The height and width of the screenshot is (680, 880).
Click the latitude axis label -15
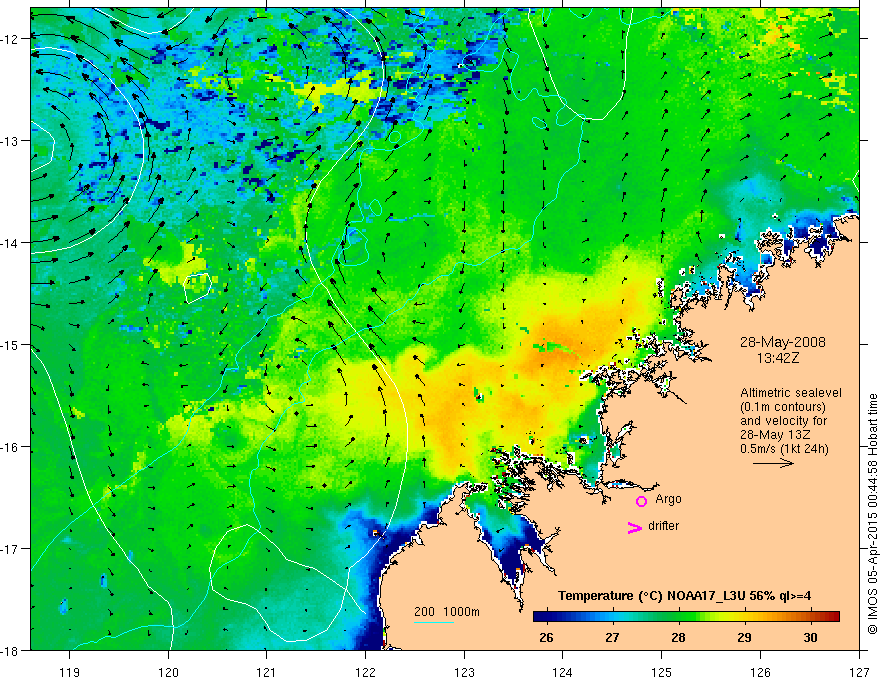(10, 345)
